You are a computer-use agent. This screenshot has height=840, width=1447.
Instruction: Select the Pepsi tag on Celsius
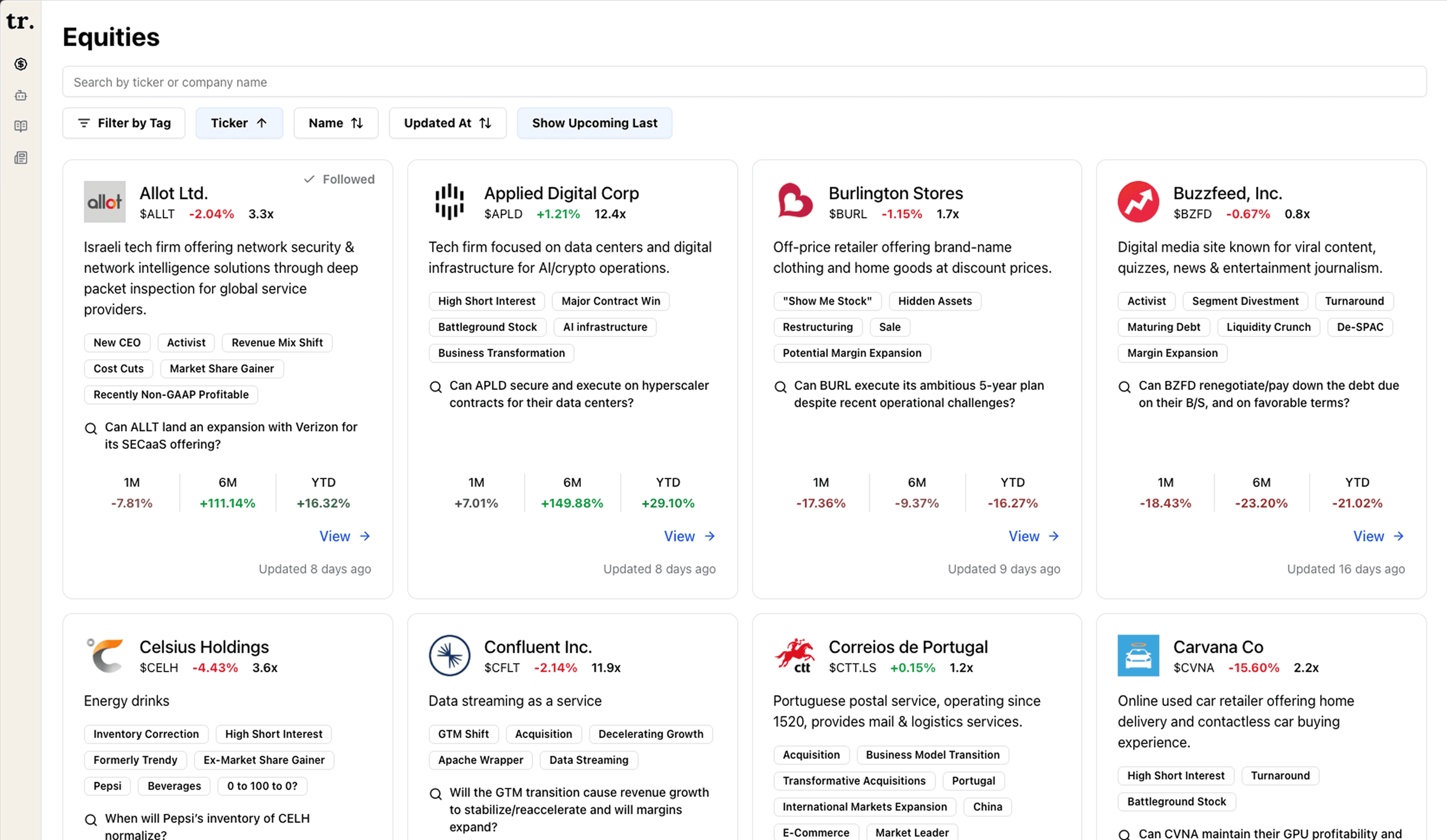coord(107,786)
